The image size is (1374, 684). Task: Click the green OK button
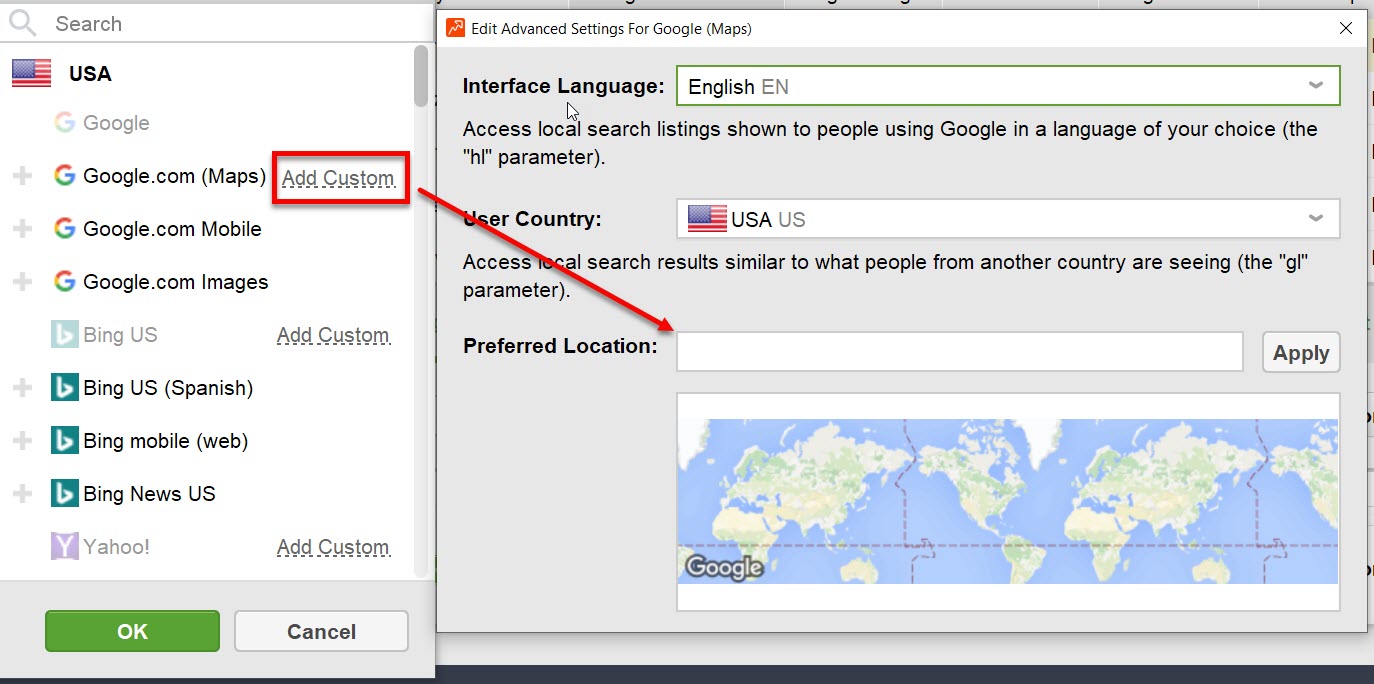(x=132, y=631)
